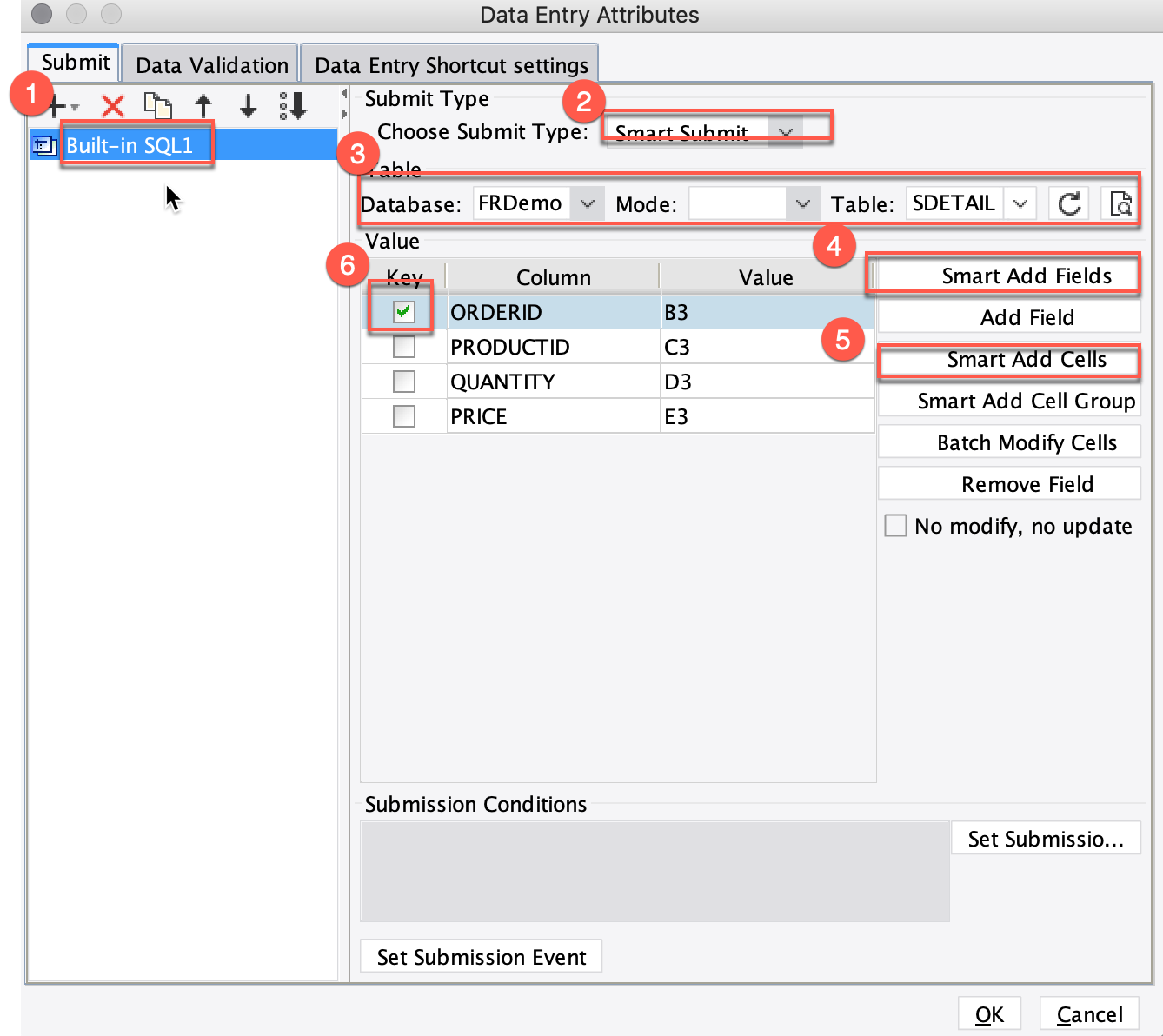Click the Smart Add Fields button
The width and height of the screenshot is (1163, 1036).
[x=1008, y=275]
